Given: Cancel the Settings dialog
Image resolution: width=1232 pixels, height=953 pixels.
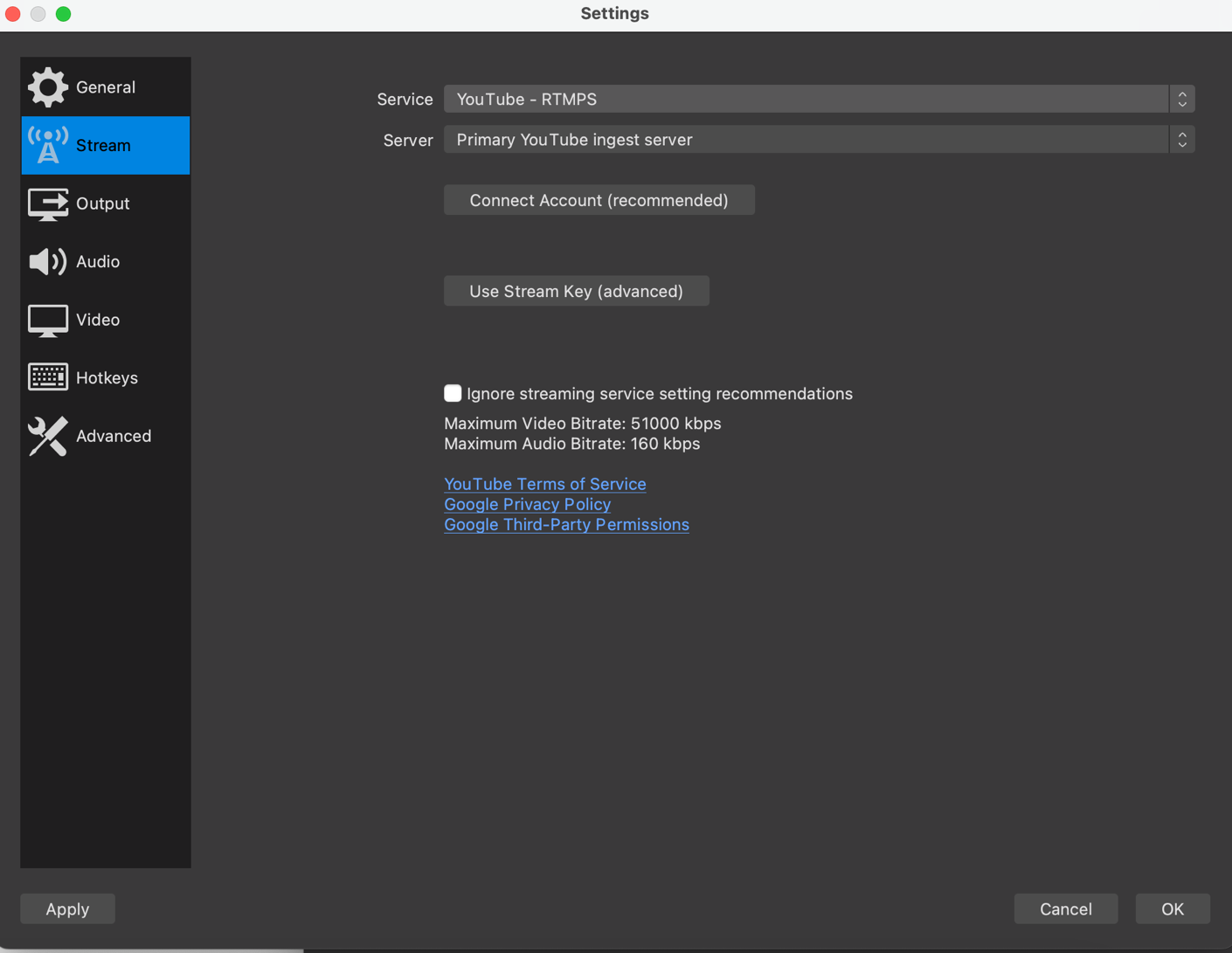Looking at the screenshot, I should coord(1065,909).
